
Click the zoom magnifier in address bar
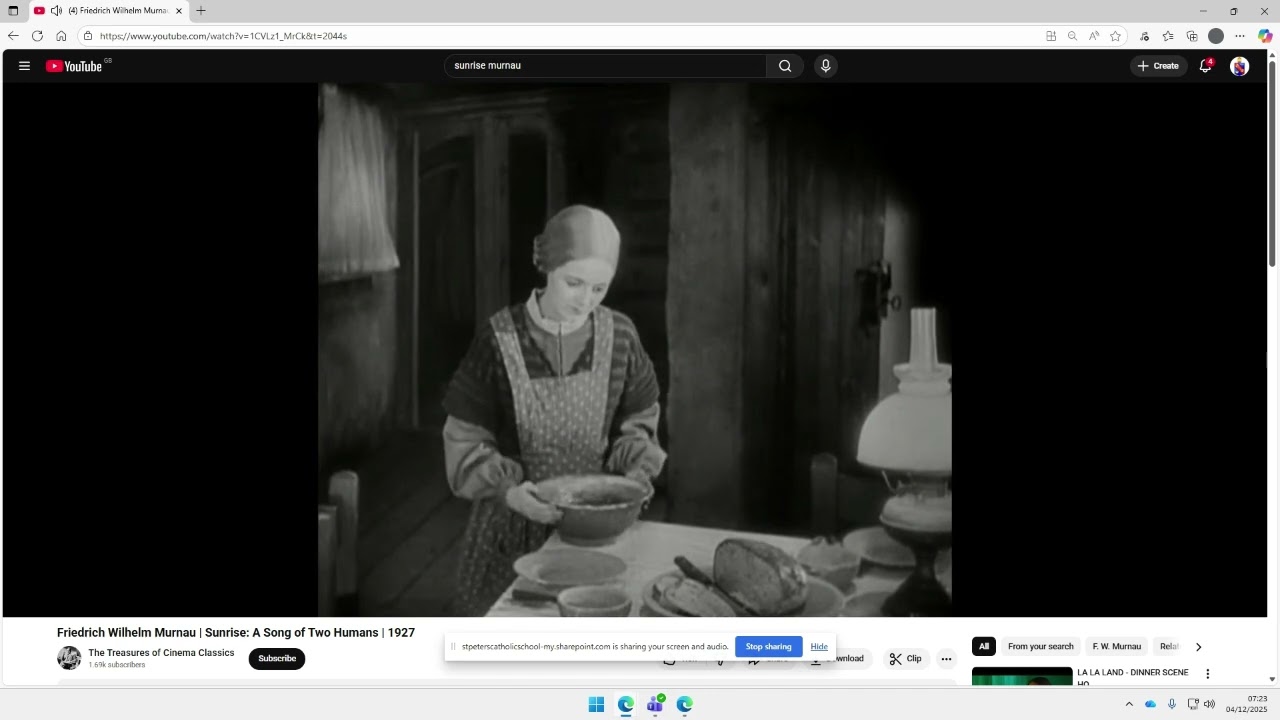(x=1072, y=36)
